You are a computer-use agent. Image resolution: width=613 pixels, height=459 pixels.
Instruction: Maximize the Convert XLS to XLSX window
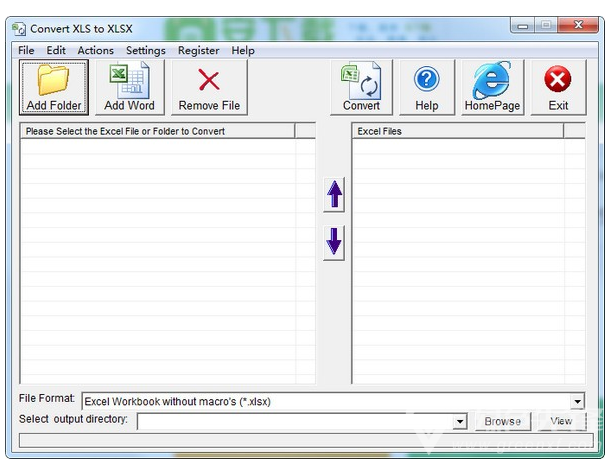pyautogui.click(x=546, y=26)
